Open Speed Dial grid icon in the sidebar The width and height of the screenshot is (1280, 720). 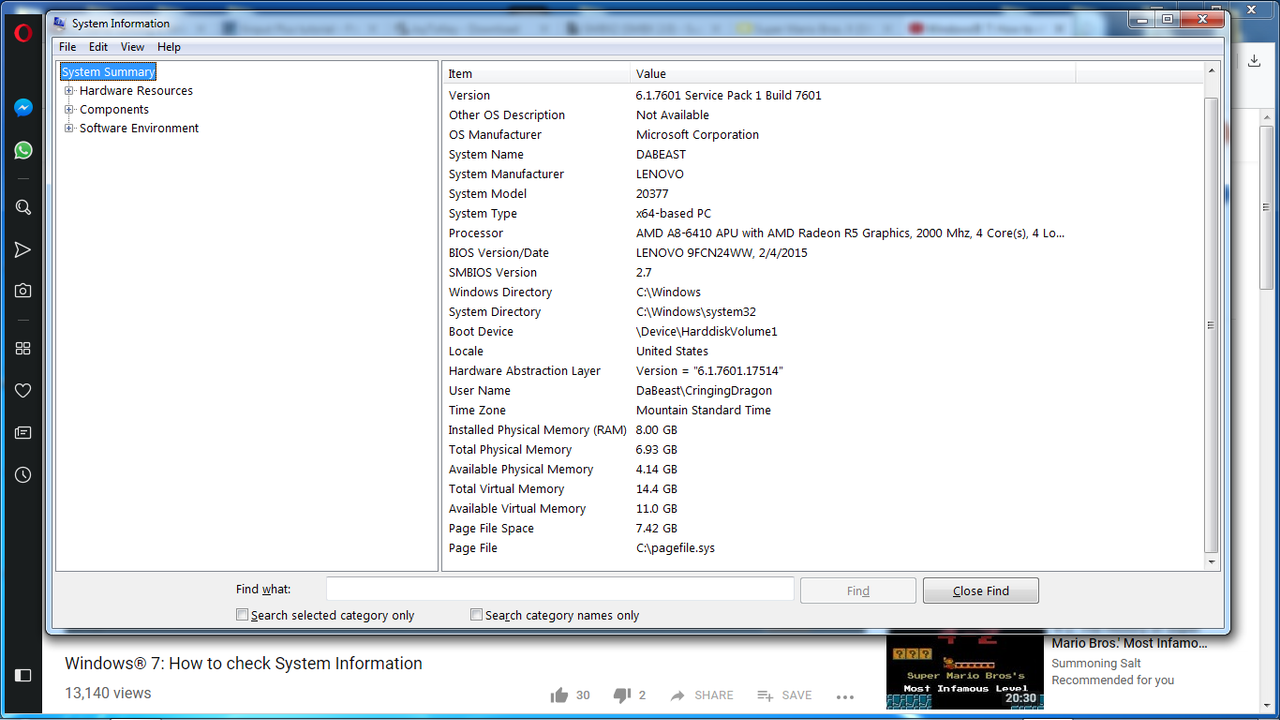23,349
